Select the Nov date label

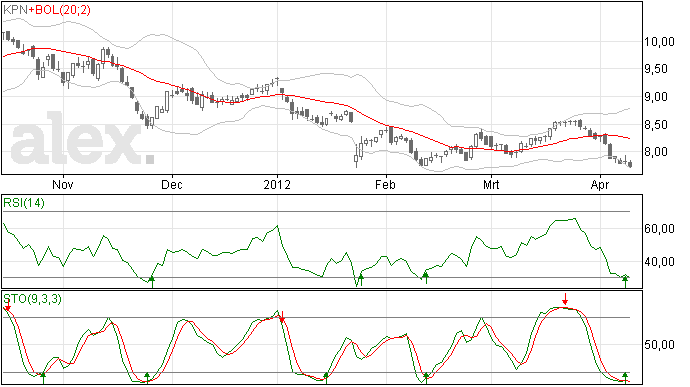(63, 184)
